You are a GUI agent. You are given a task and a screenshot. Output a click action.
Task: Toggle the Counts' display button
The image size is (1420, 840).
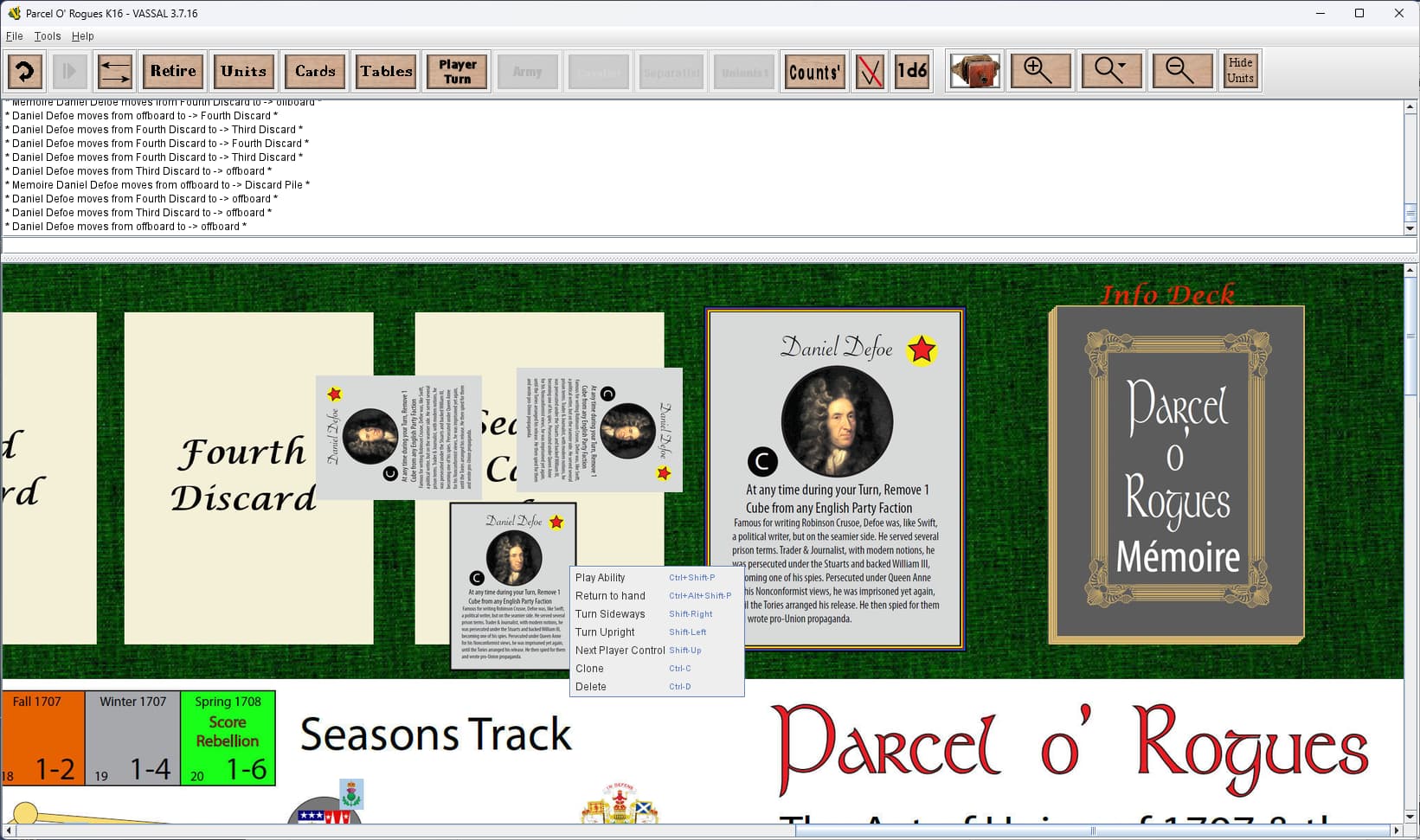tap(814, 71)
